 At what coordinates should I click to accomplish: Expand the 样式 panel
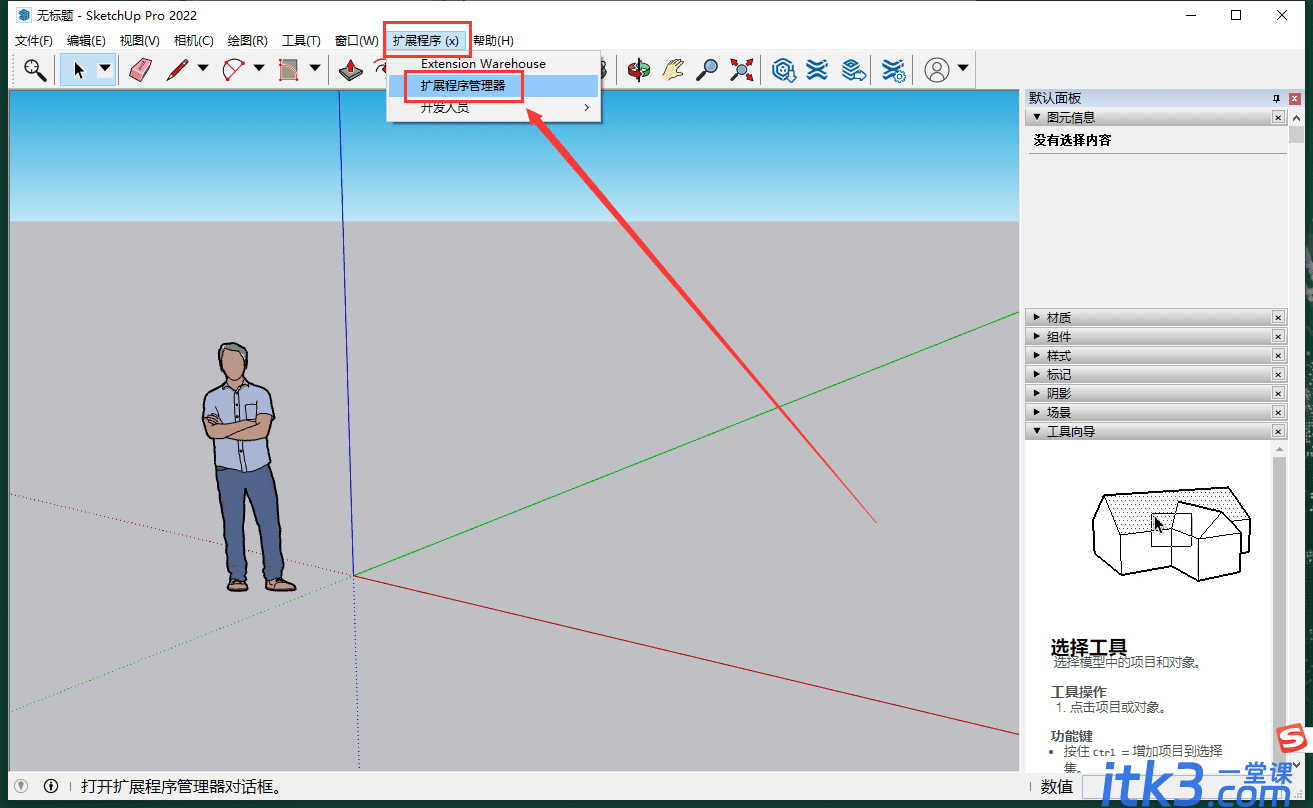(x=1037, y=355)
